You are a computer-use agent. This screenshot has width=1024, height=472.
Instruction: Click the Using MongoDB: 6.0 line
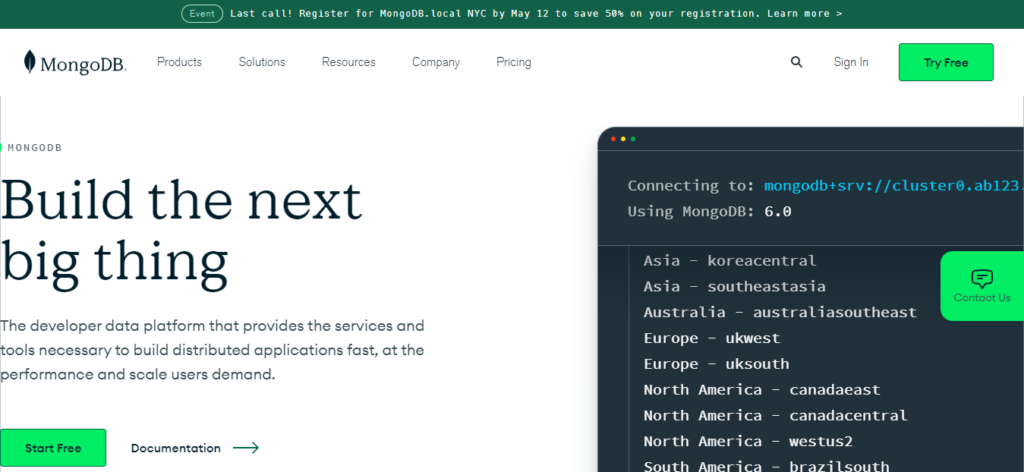(709, 212)
